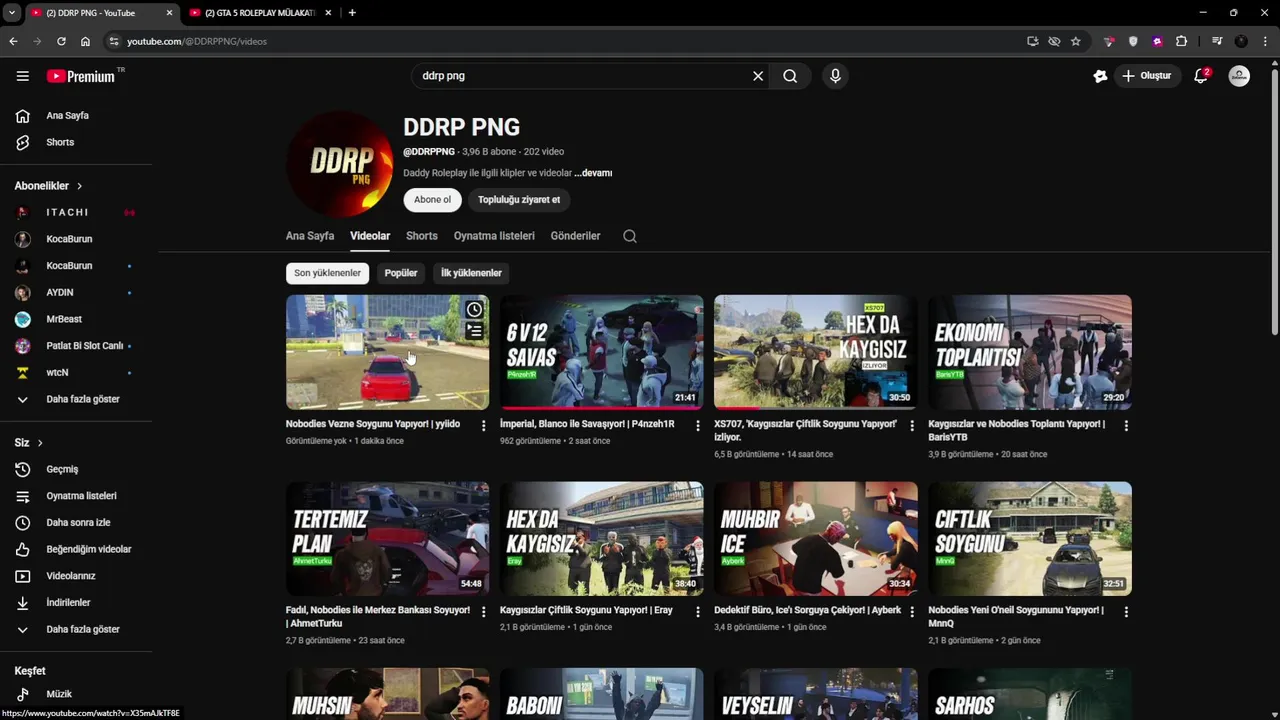1280x720 pixels.
Task: Switch to GTA 5 ROLEPLAY browser tab
Action: click(x=260, y=13)
